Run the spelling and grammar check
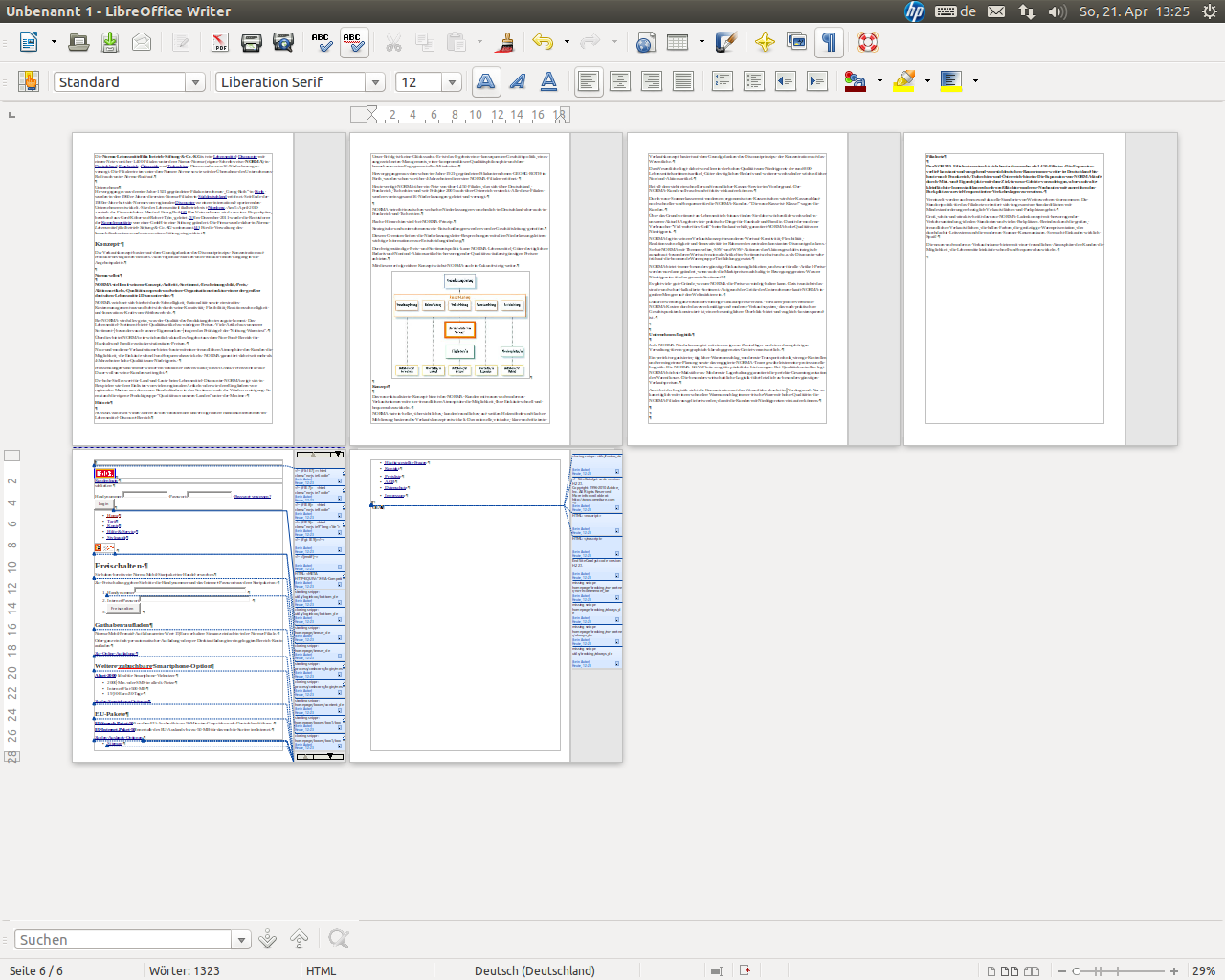This screenshot has height=980, width=1225. pyautogui.click(x=322, y=42)
